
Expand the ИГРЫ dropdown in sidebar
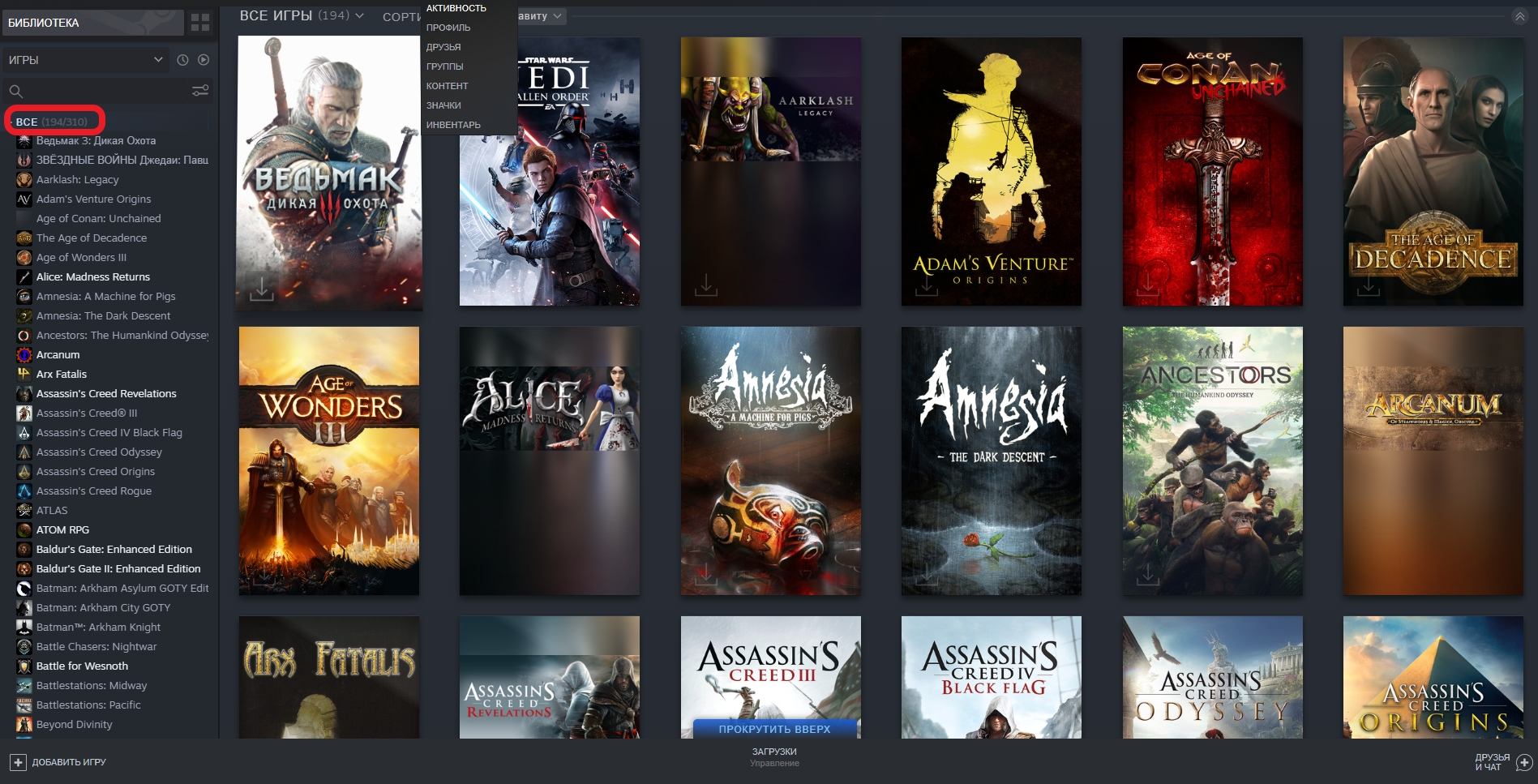[158, 60]
